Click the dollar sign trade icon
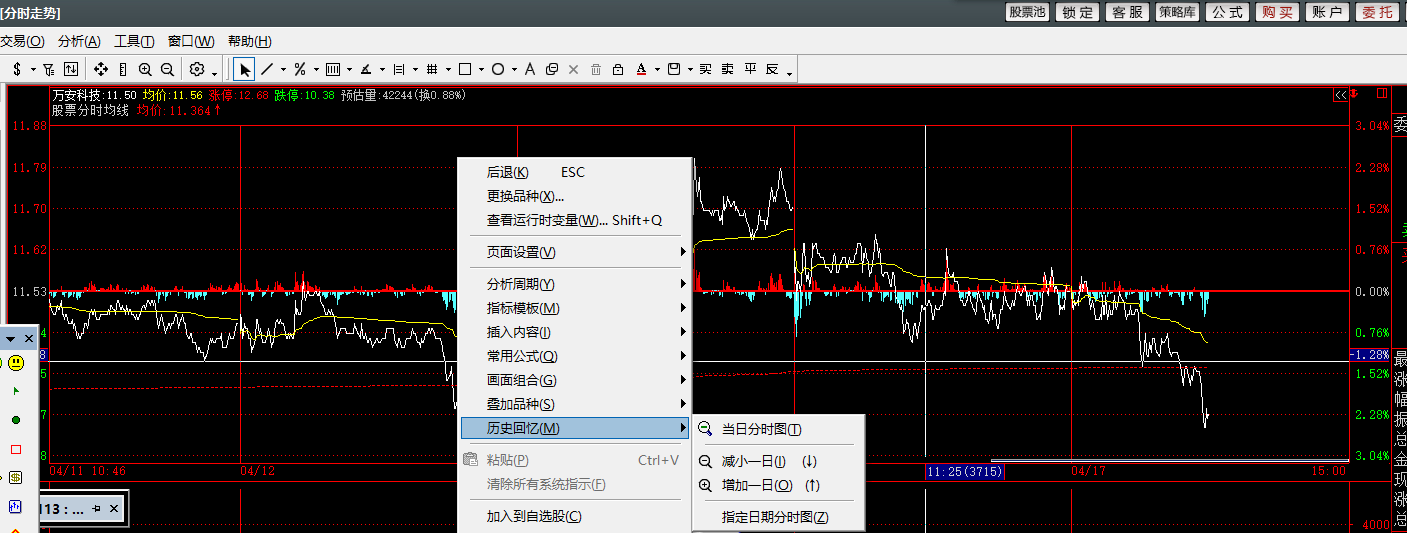The width and height of the screenshot is (1407, 533). click(x=17, y=69)
